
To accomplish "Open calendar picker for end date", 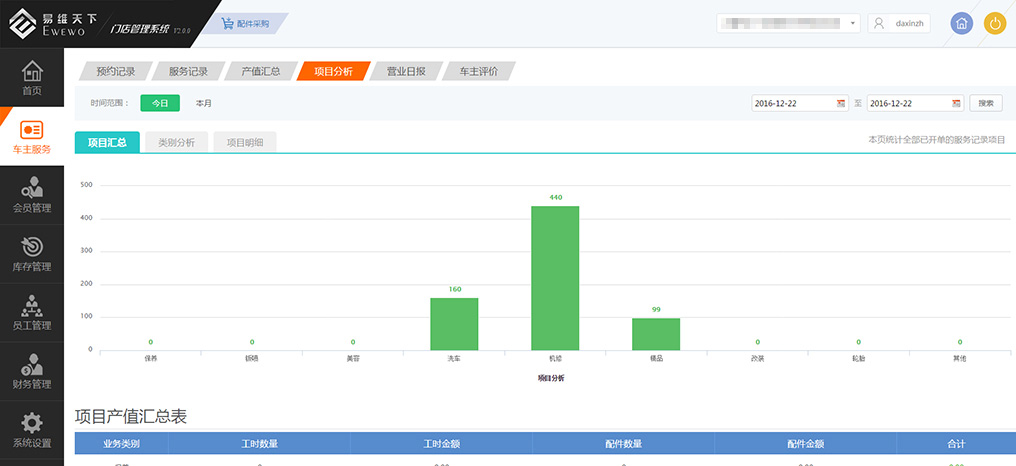I will coord(957,103).
